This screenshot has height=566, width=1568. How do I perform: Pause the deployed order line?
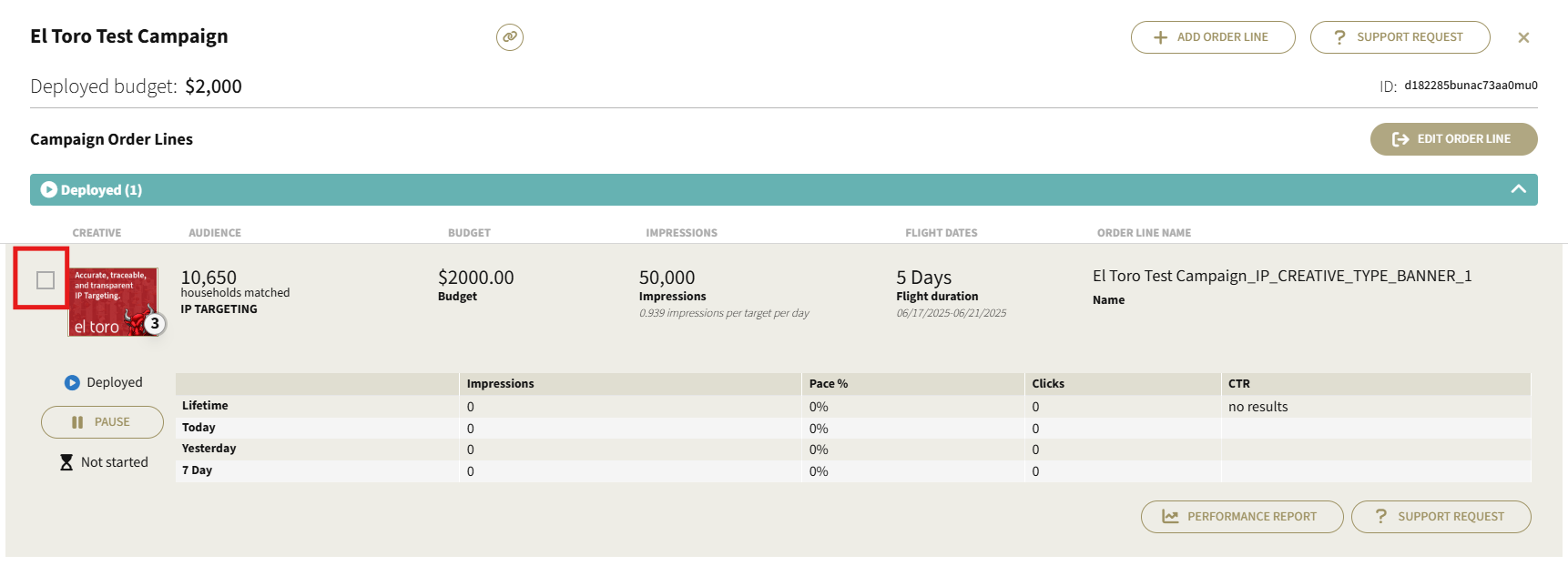102,422
